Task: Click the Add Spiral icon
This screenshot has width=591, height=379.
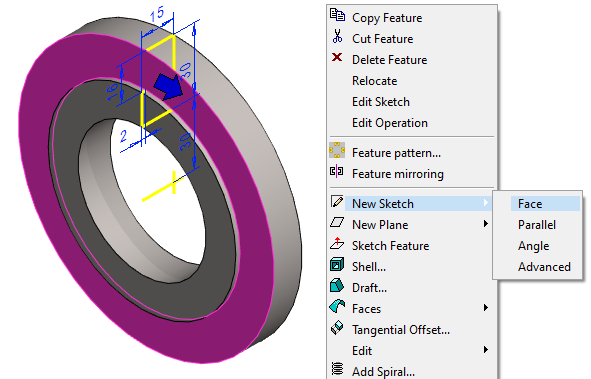Action: click(337, 368)
